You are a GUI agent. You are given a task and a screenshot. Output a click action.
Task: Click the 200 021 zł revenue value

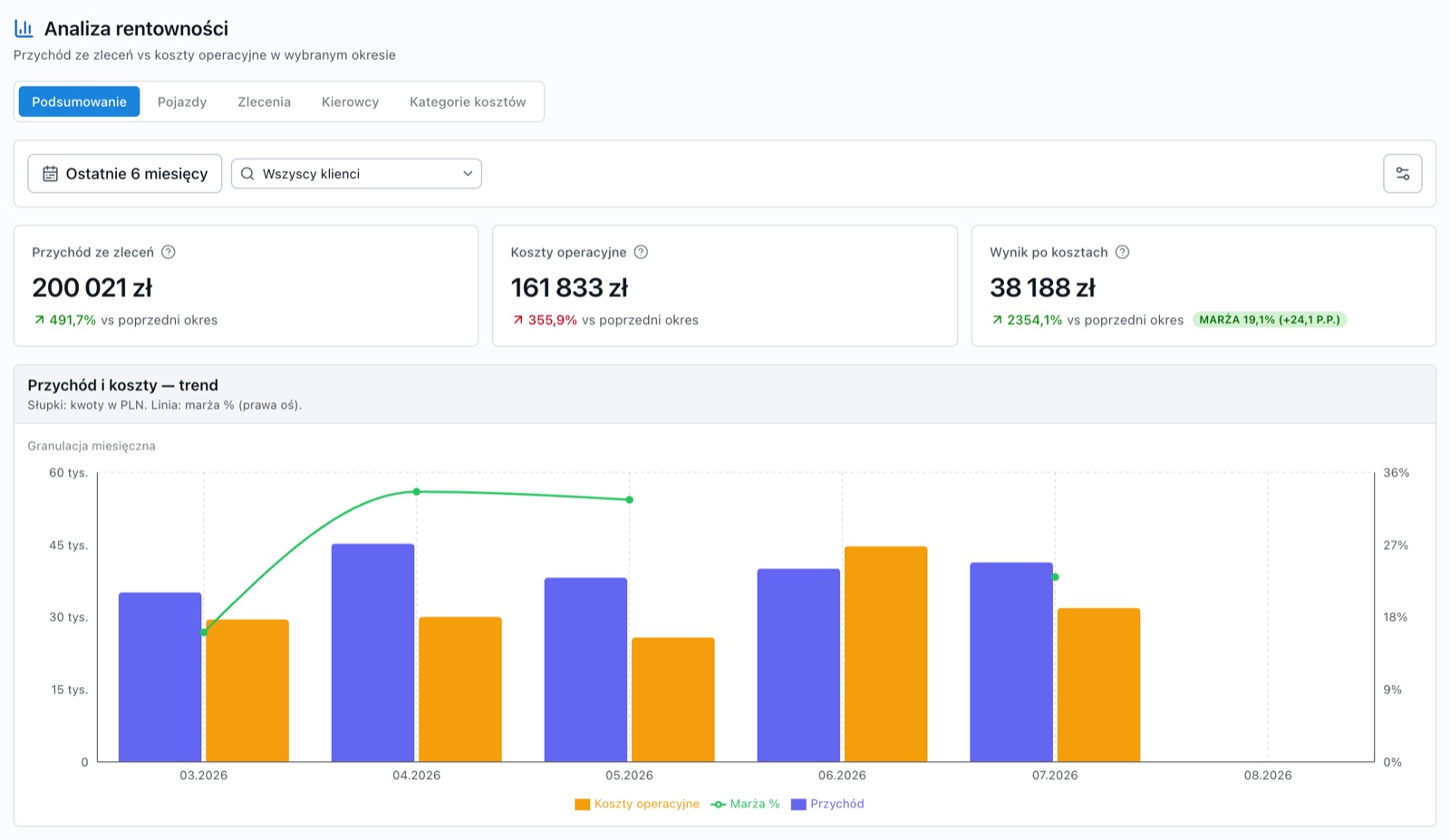92,287
